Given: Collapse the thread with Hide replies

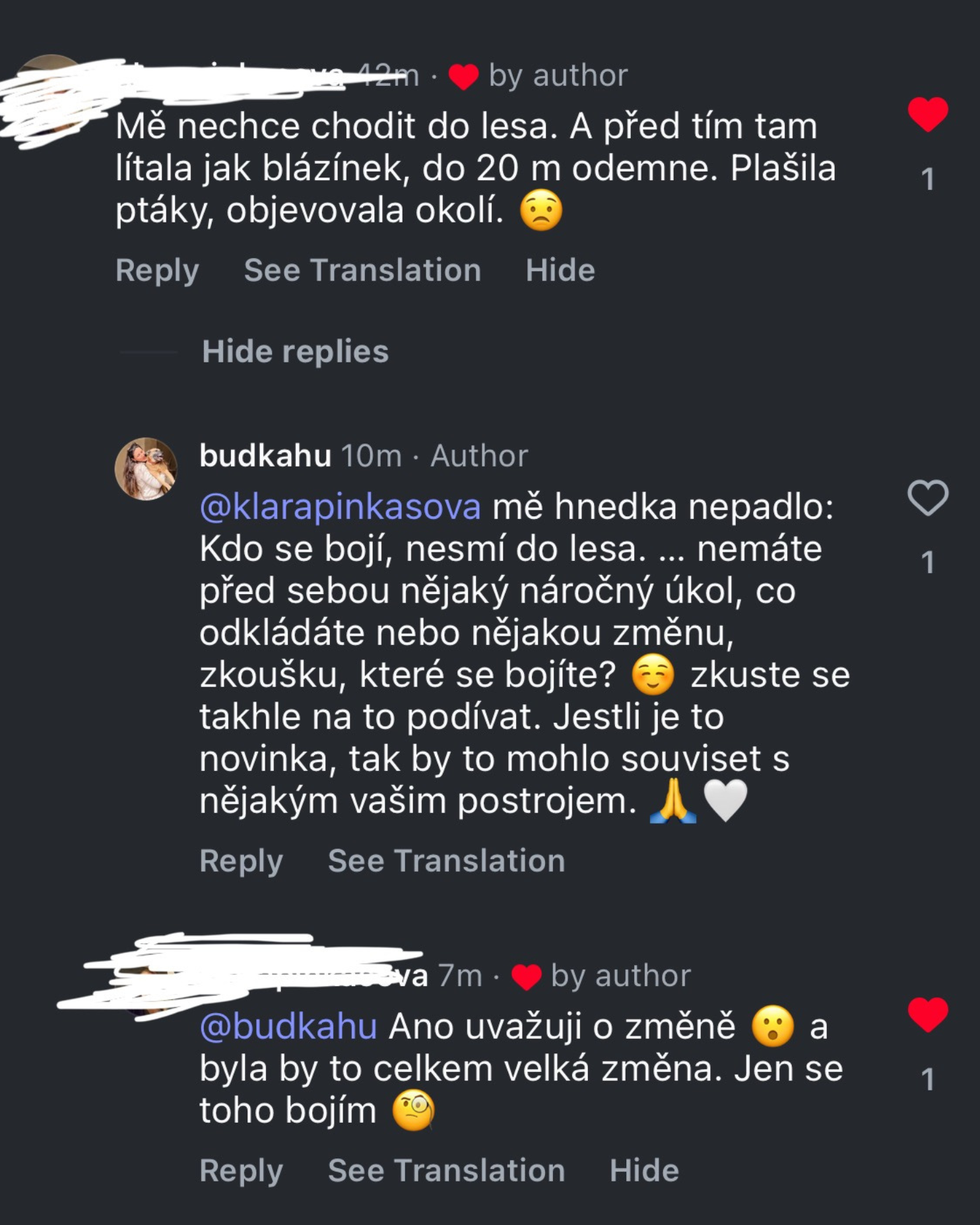Looking at the screenshot, I should point(295,351).
